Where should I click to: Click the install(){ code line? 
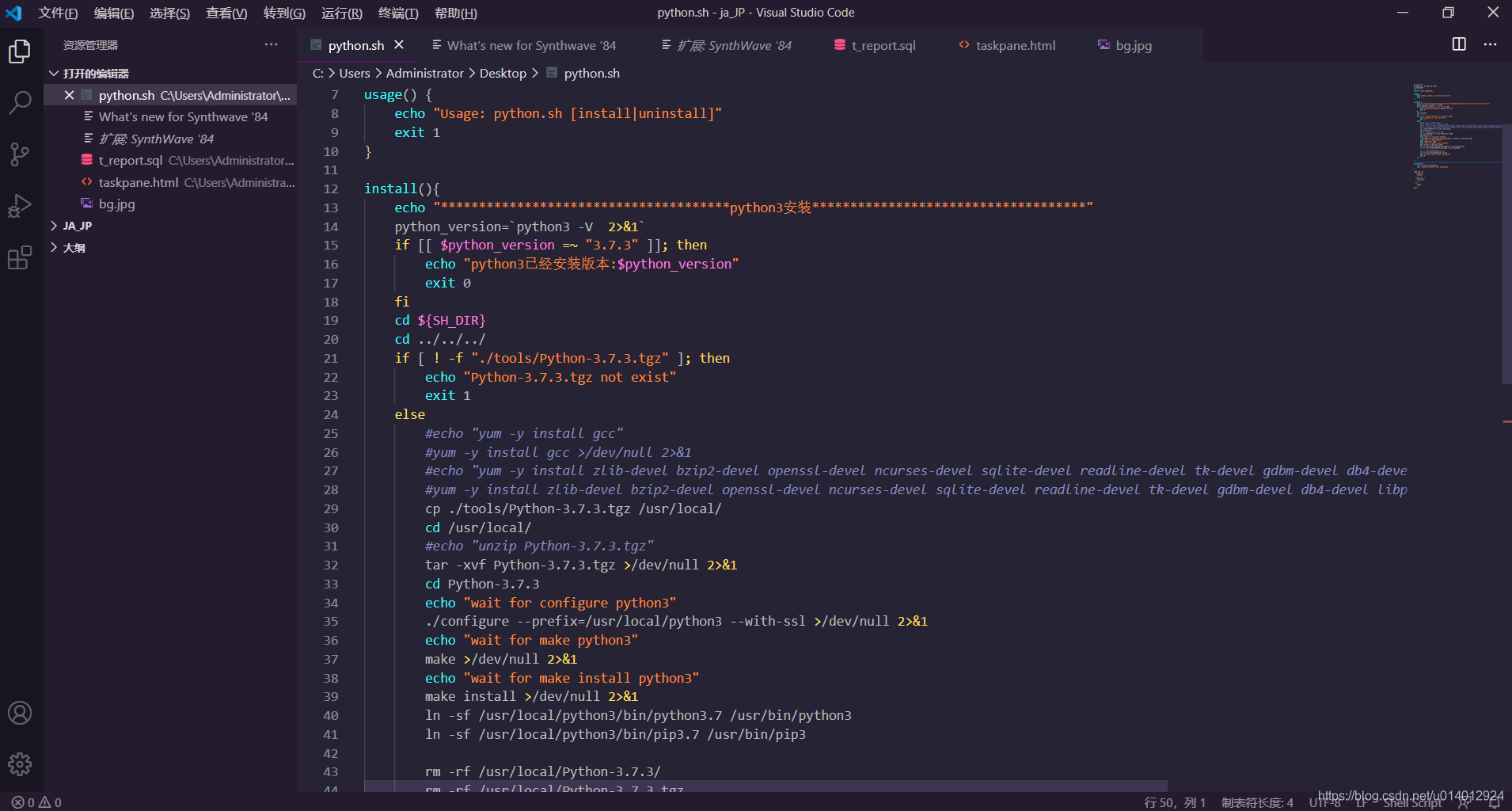tap(401, 188)
